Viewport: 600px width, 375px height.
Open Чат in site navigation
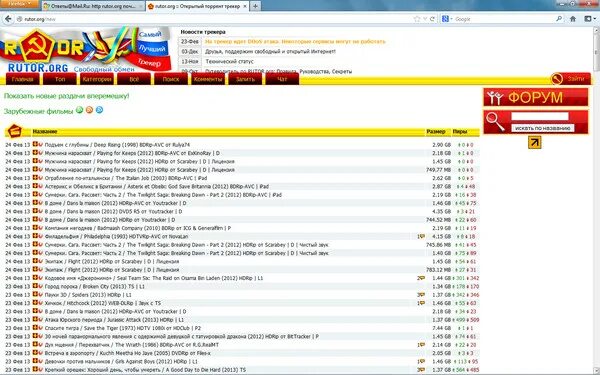[x=282, y=79]
